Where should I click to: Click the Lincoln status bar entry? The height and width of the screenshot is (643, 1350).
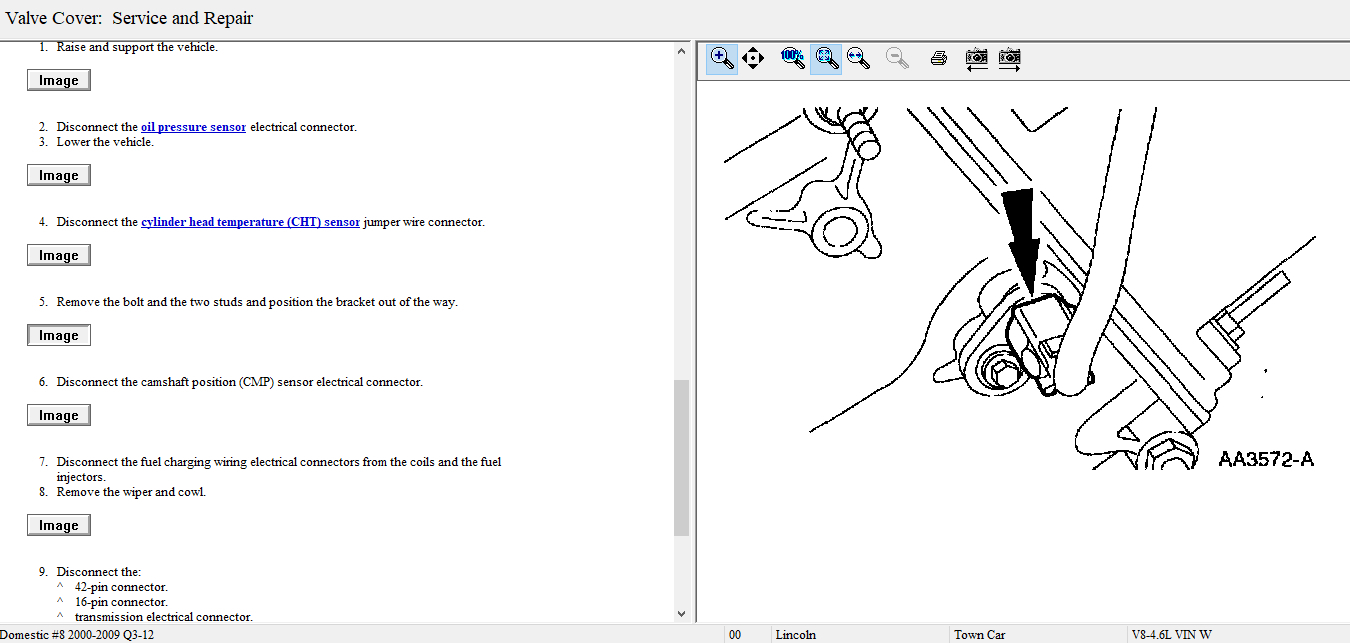tap(795, 634)
